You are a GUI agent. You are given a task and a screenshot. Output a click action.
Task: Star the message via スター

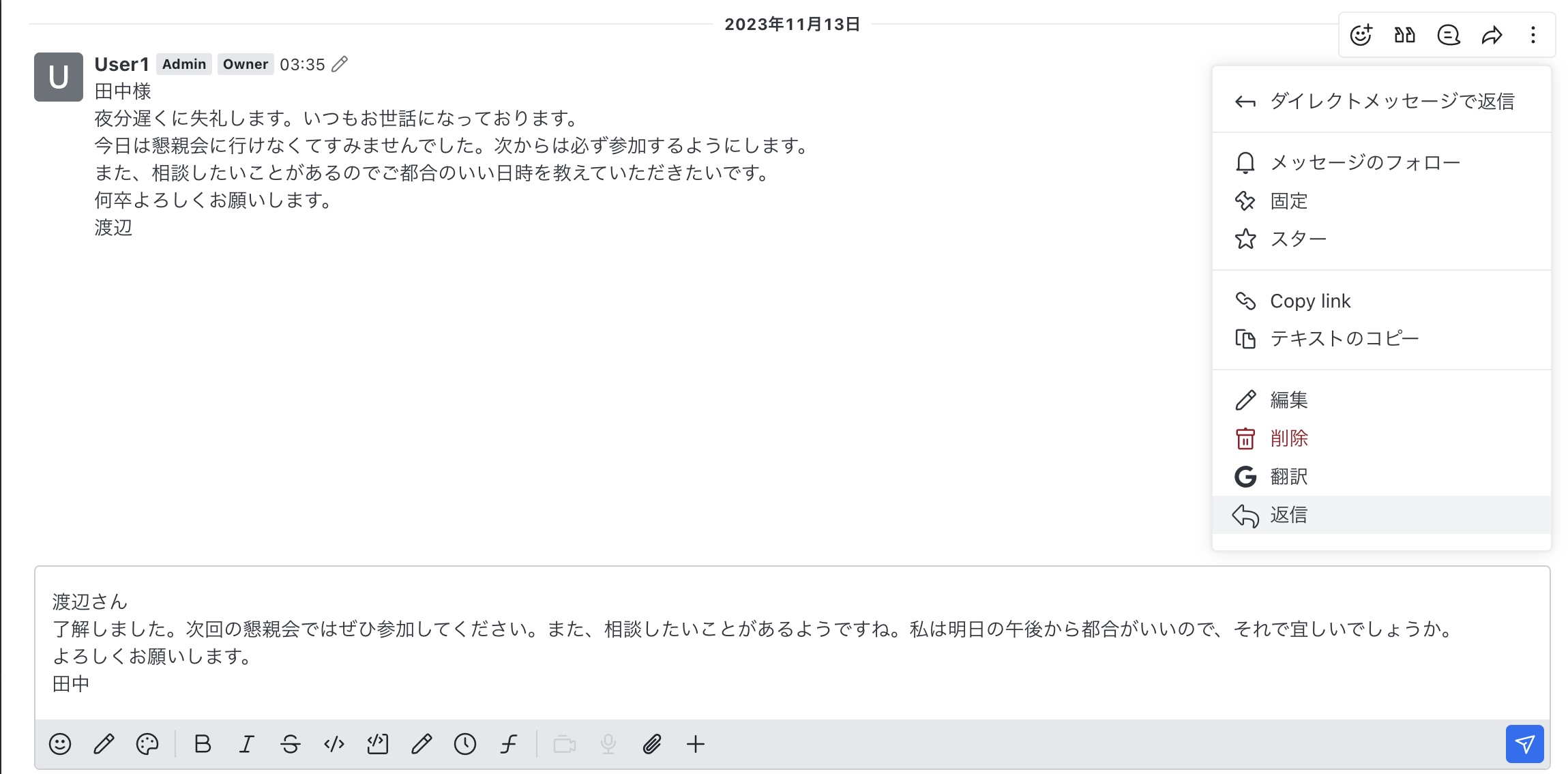pyautogui.click(x=1298, y=239)
